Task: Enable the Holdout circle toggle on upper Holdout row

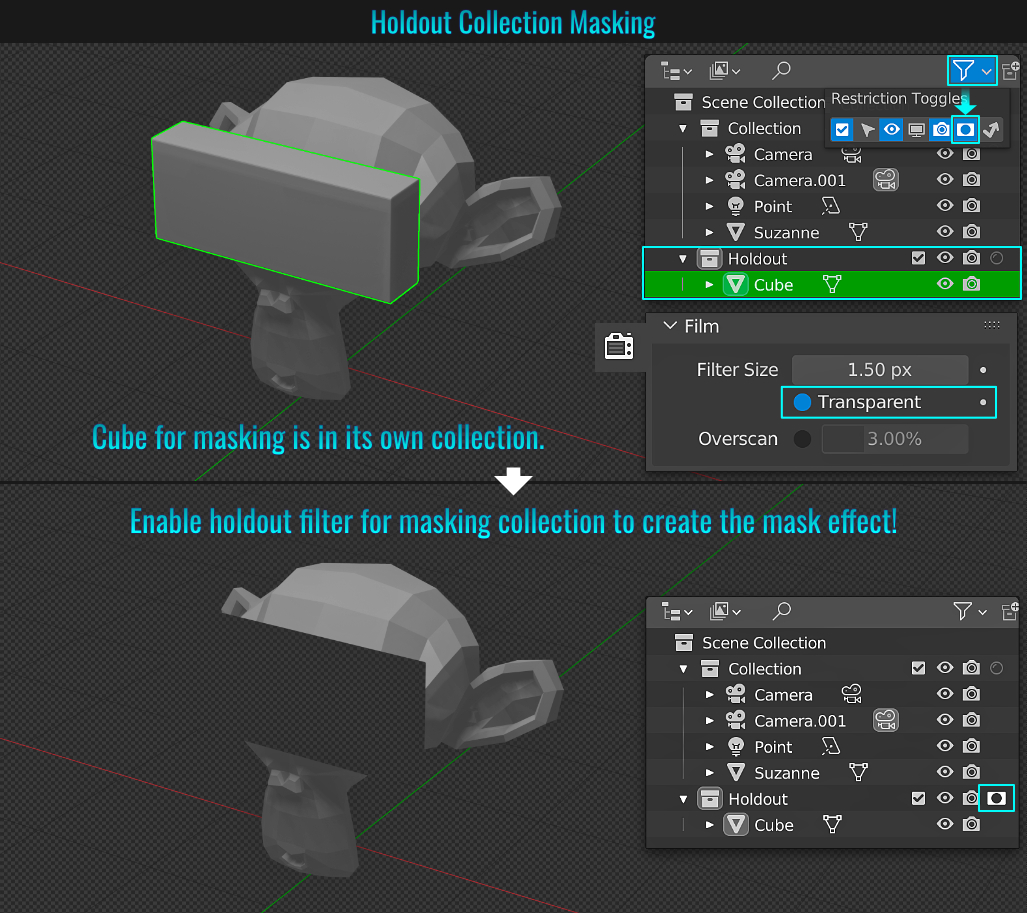Action: point(997,258)
